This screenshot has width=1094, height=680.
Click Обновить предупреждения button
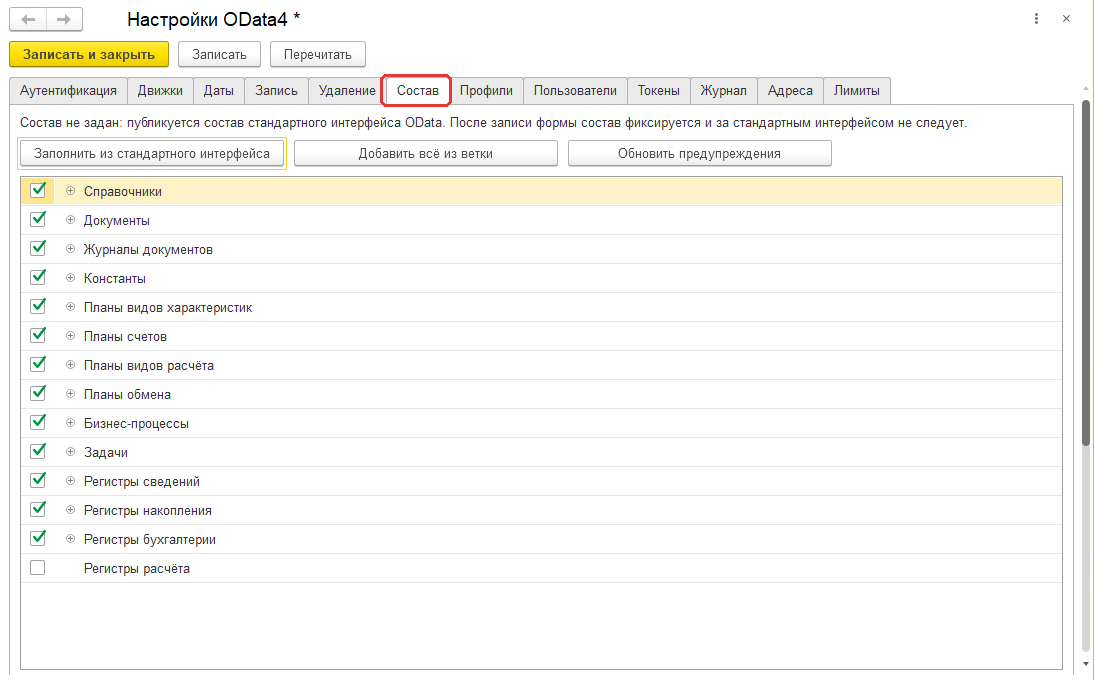click(x=699, y=153)
